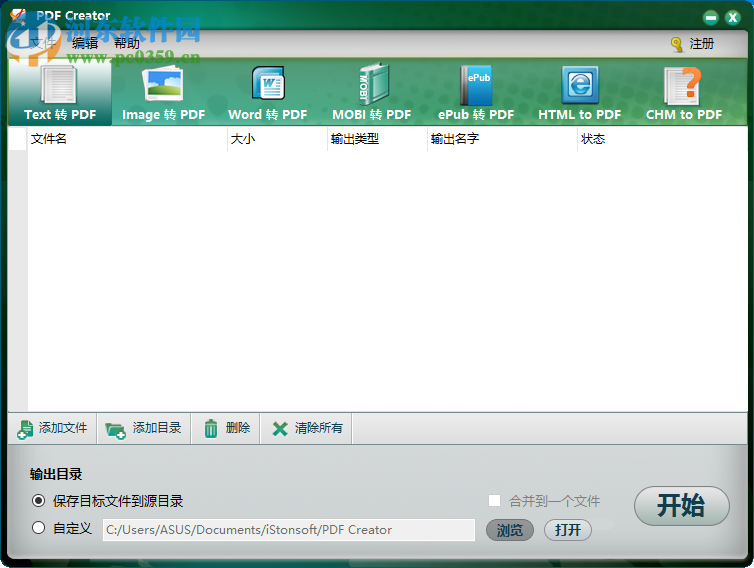Choose the Word 转 PDF converter
This screenshot has height=568, width=754.
click(268, 92)
